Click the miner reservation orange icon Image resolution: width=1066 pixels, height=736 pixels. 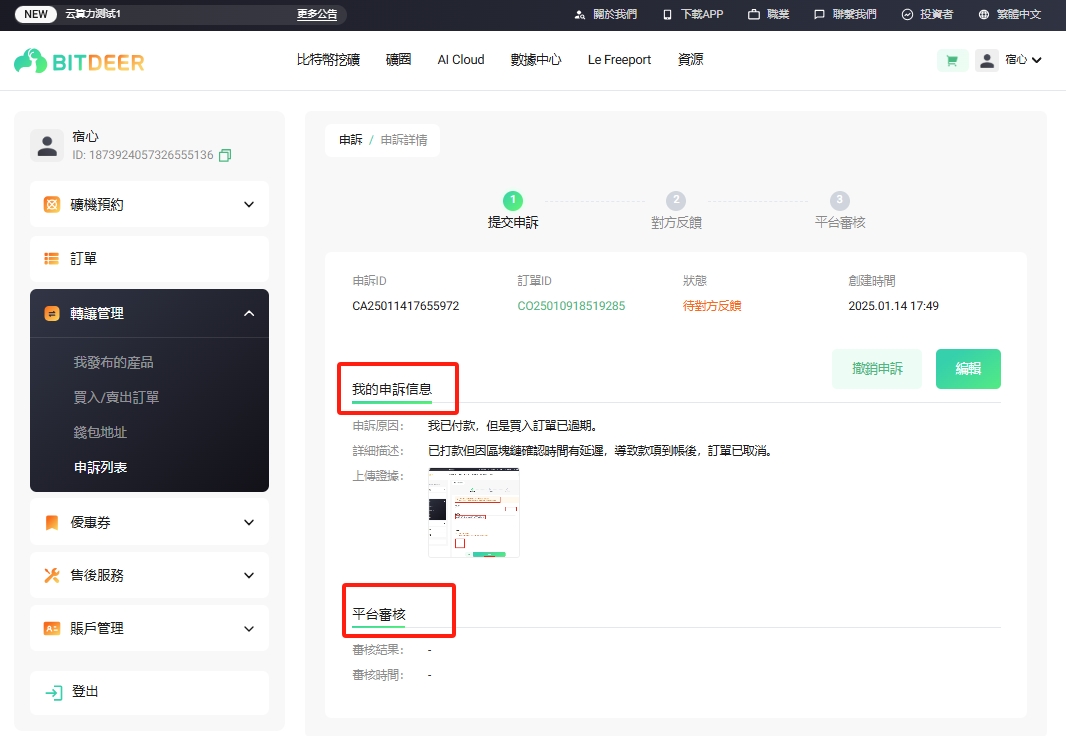(52, 205)
